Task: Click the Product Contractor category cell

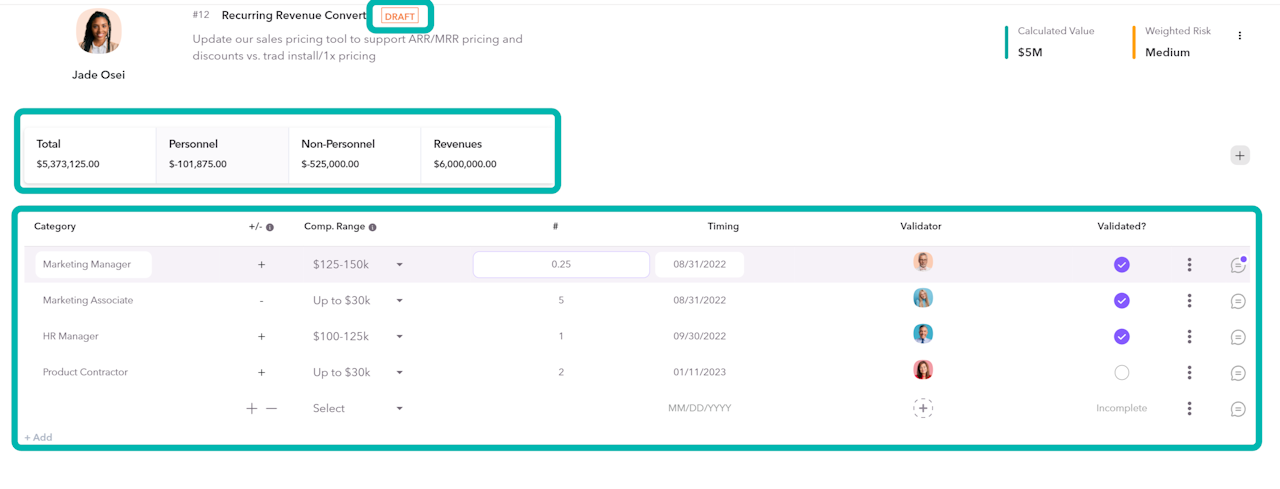Action: (x=85, y=373)
